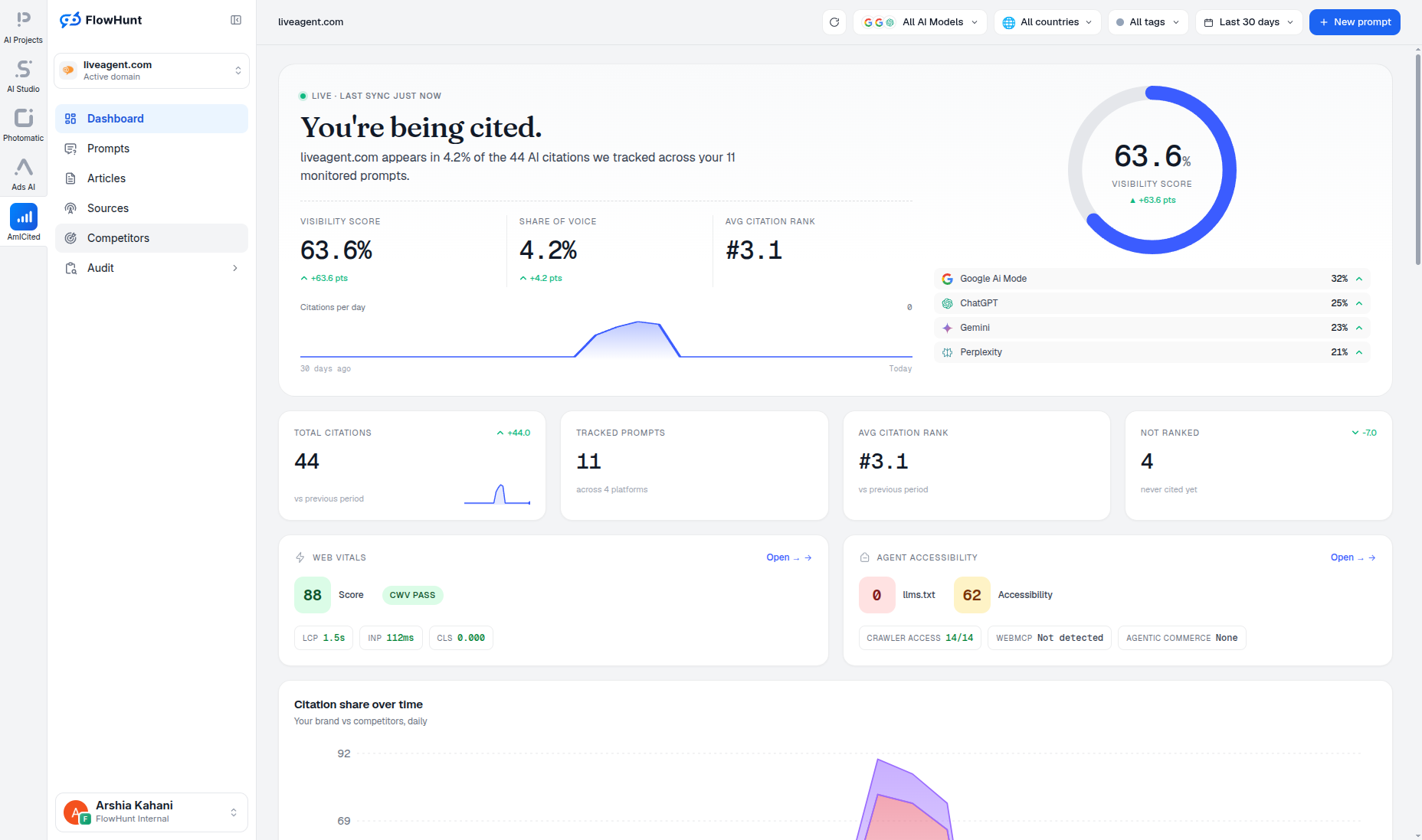Click the New prompt button
This screenshot has height=840, width=1422.
point(1355,22)
